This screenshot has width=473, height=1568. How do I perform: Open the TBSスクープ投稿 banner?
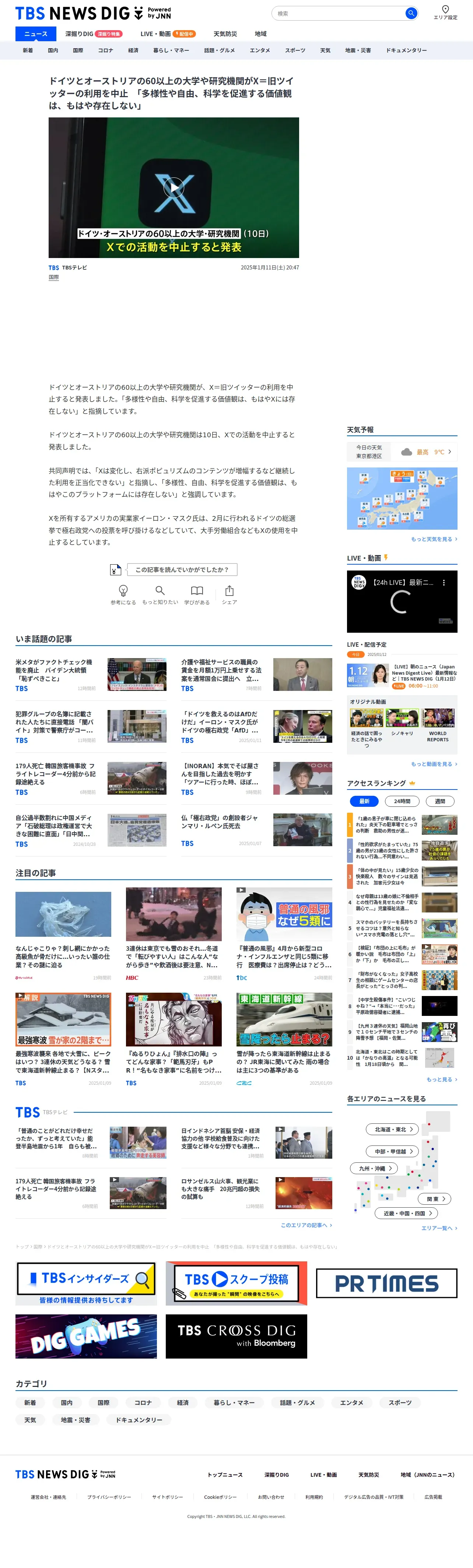[x=236, y=1284]
